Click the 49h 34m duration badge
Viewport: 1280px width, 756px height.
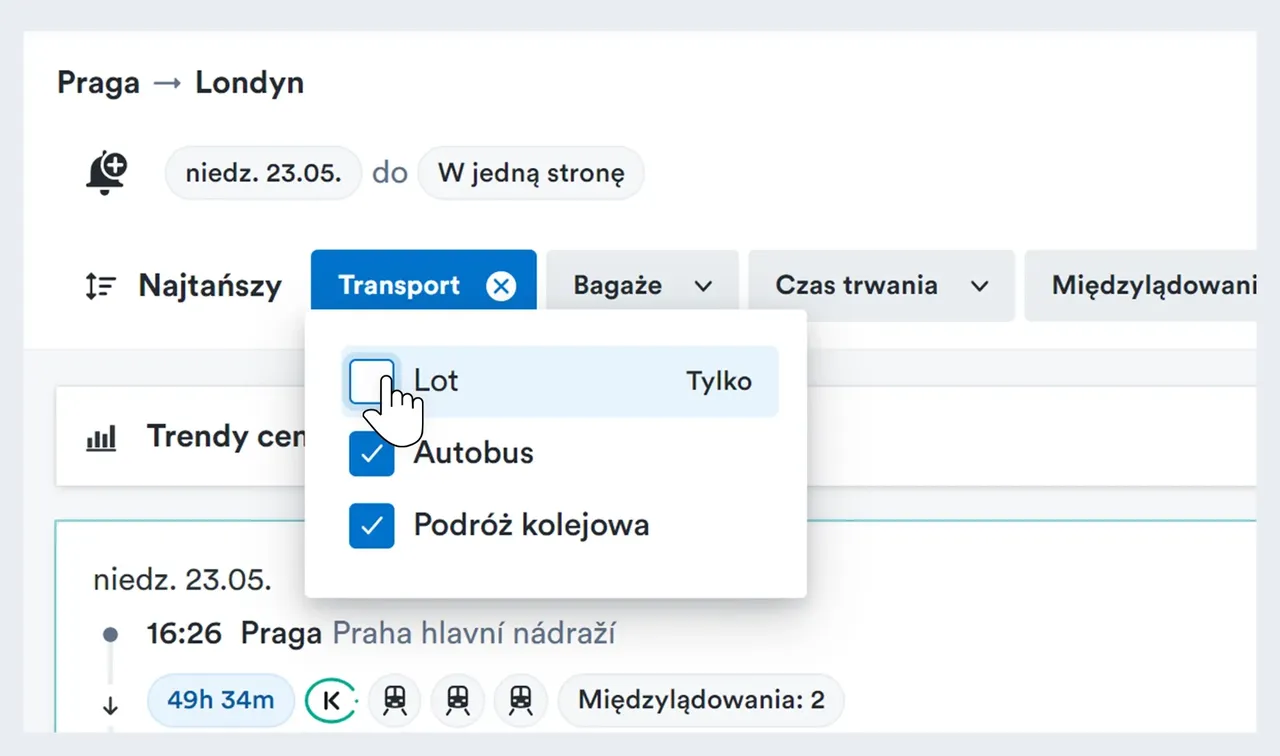221,700
